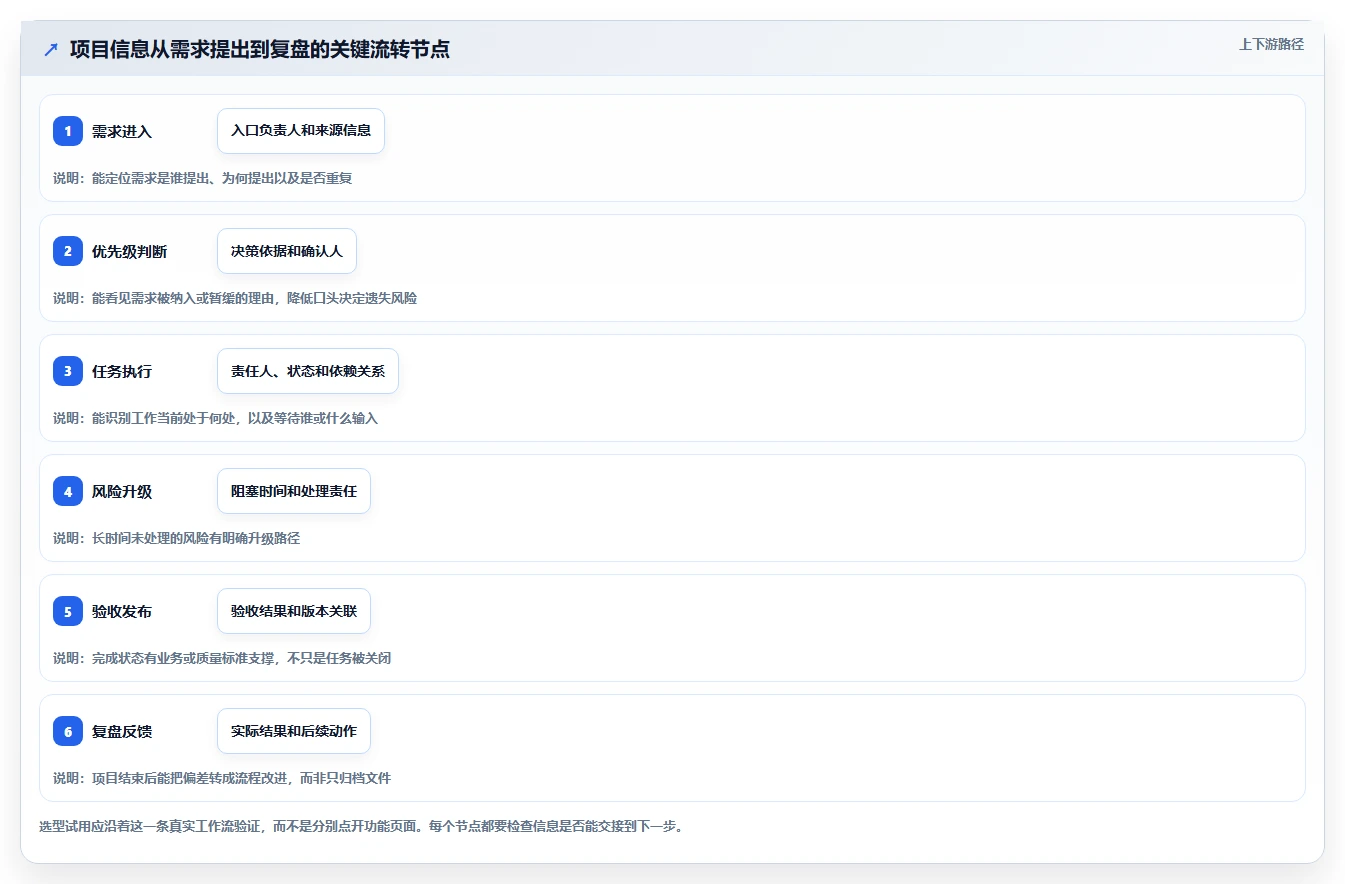Click the 需求进入 step title
The width and height of the screenshot is (1345, 884).
122,131
